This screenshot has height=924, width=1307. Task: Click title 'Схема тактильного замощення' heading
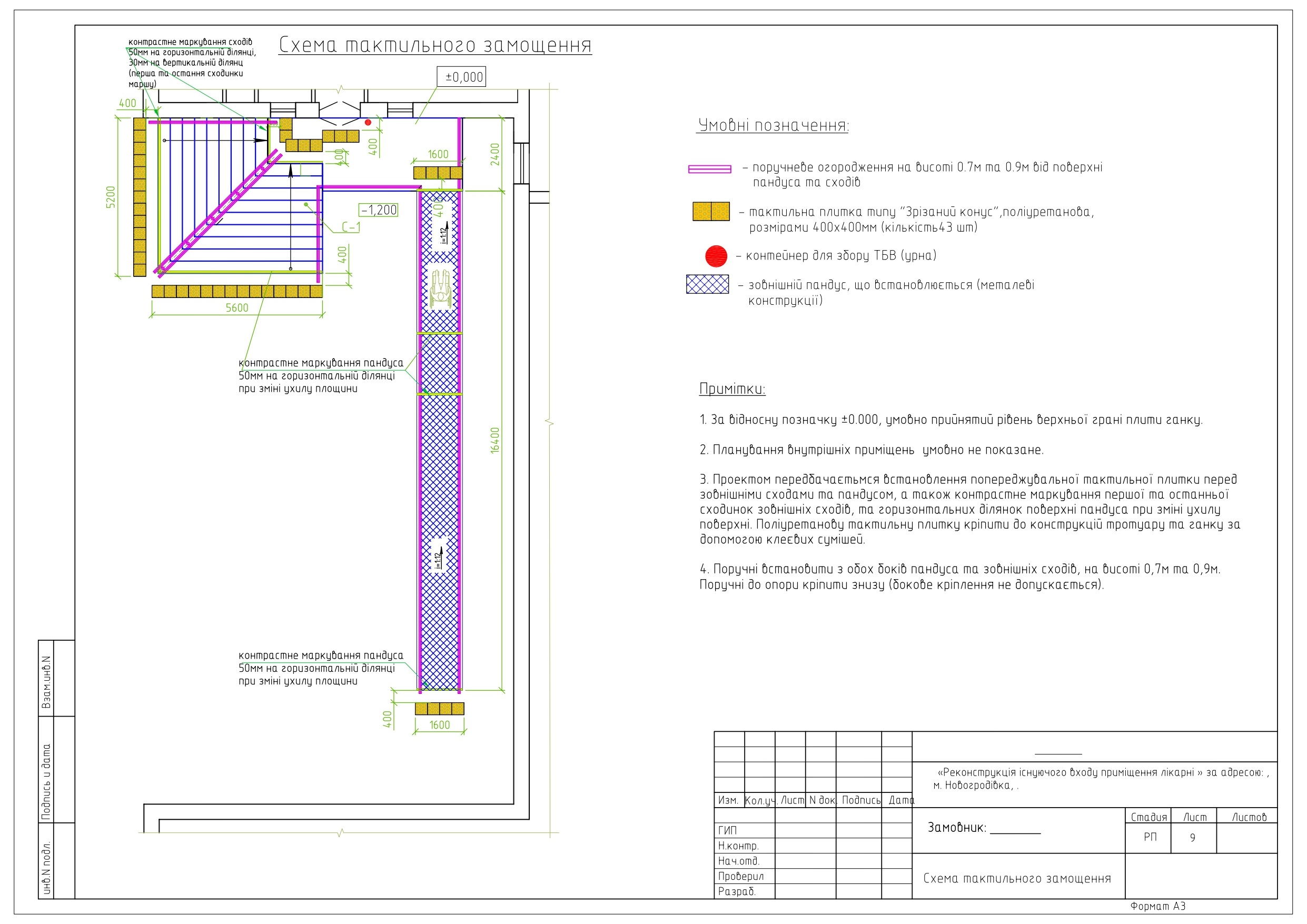435,45
